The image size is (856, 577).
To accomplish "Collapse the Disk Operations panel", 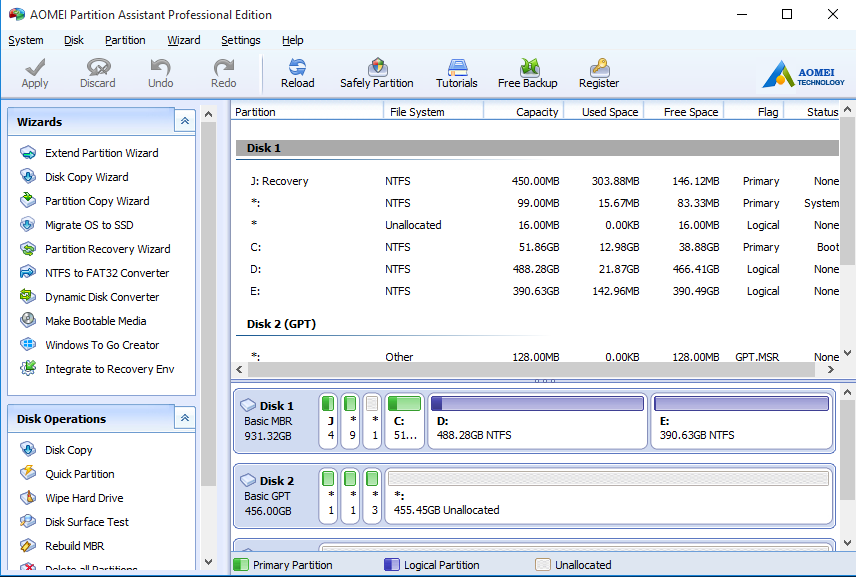I will pos(184,418).
